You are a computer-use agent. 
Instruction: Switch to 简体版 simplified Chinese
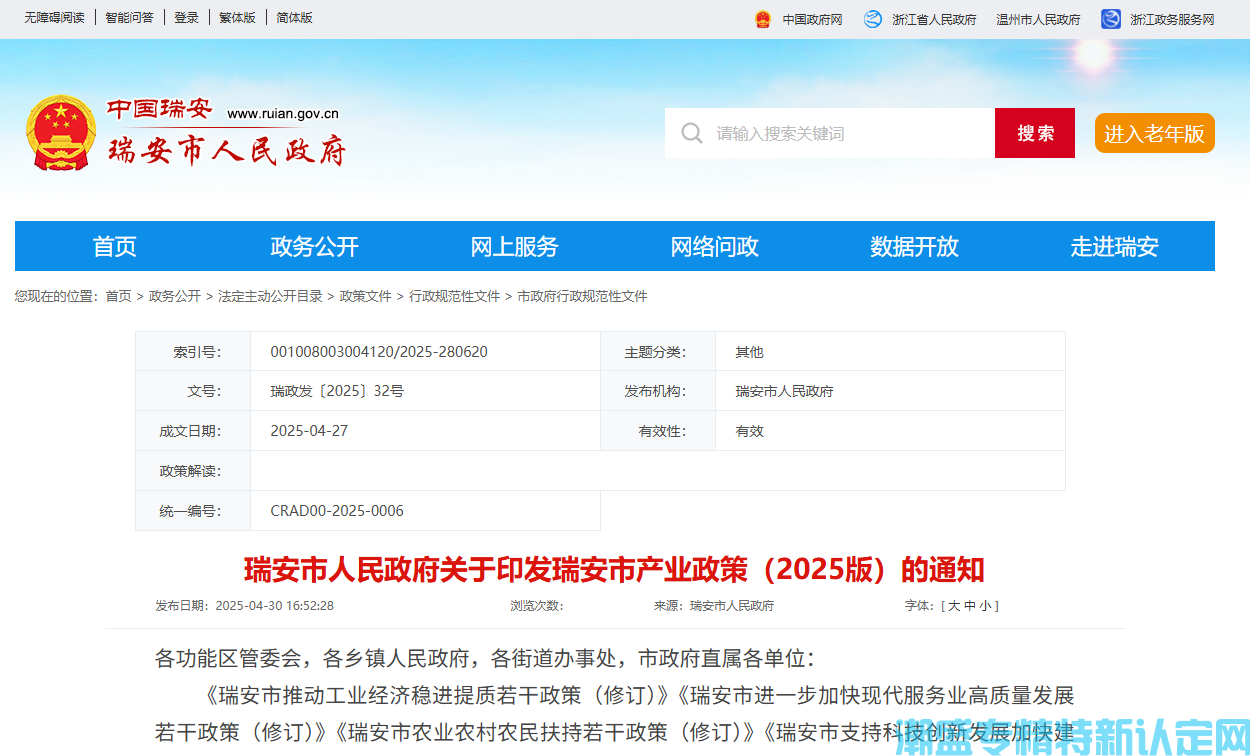294,18
